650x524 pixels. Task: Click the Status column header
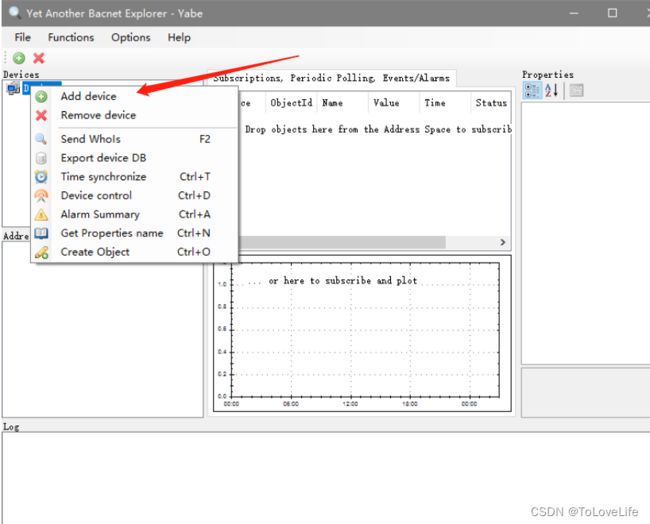click(491, 103)
